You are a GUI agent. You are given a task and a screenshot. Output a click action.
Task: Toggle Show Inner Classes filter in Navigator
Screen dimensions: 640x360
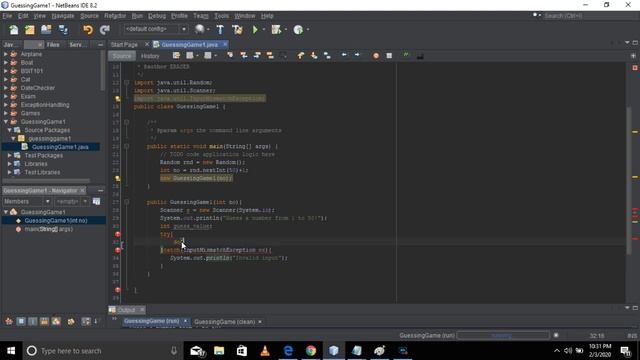tap(56, 322)
